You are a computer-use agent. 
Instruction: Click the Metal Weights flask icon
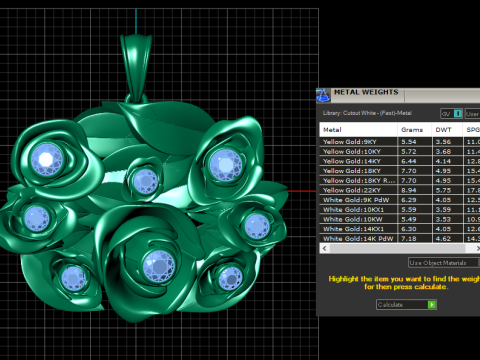pyautogui.click(x=323, y=95)
